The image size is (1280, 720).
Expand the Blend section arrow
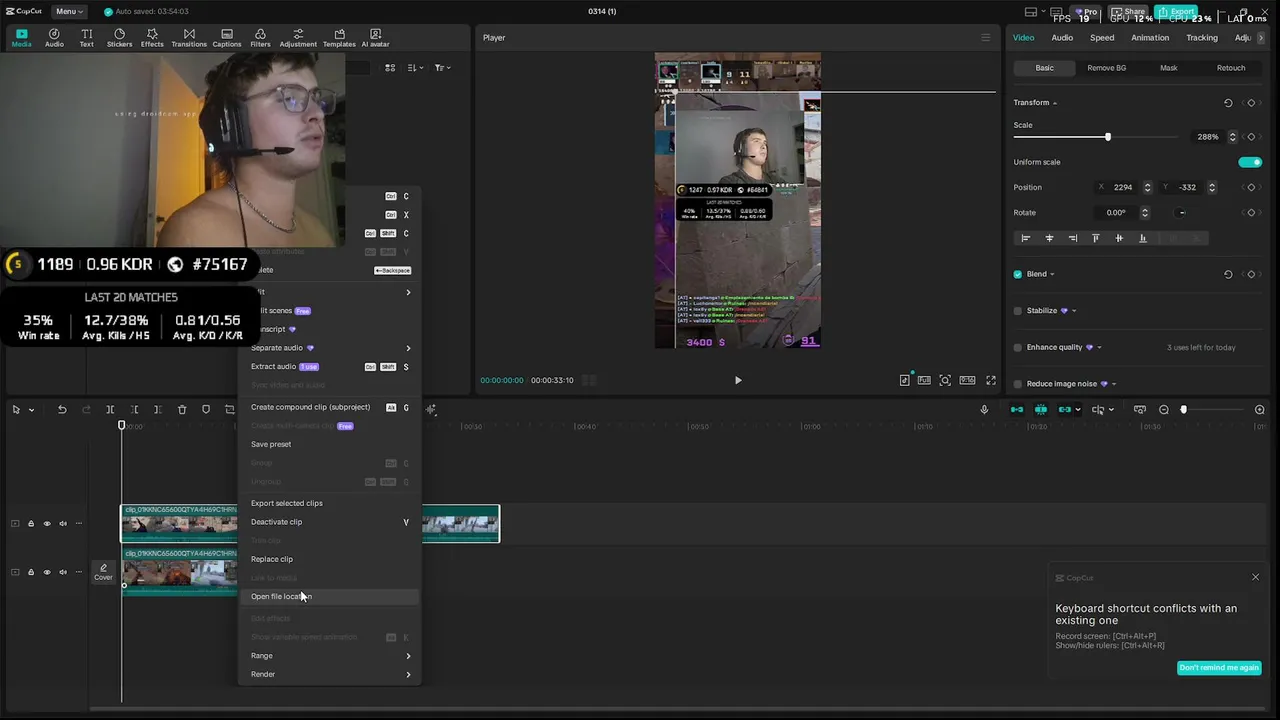click(1052, 274)
